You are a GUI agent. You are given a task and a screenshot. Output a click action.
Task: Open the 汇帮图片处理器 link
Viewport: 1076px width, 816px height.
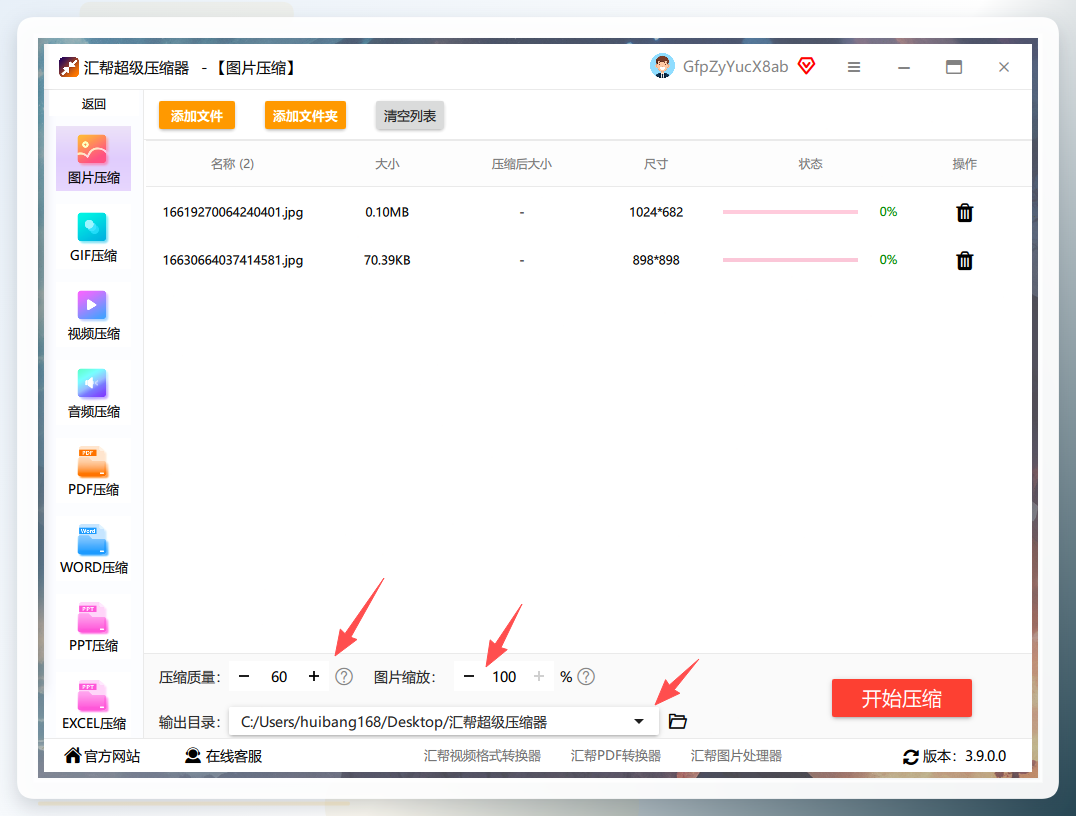(736, 756)
